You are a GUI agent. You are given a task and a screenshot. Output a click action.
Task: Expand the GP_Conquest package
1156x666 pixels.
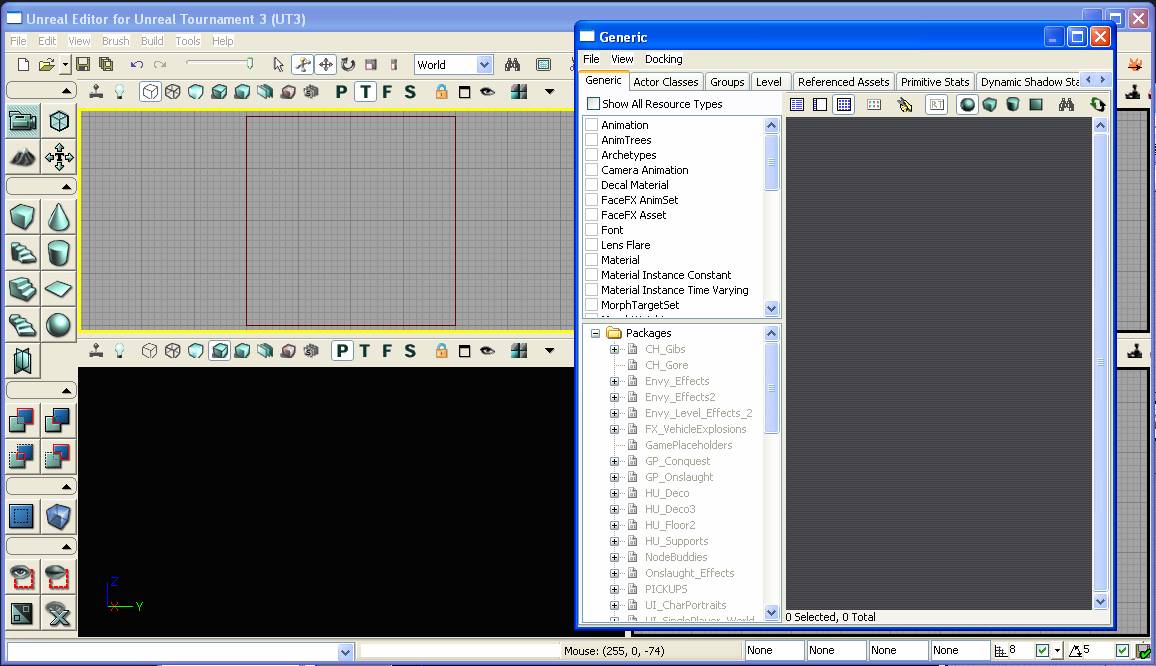tap(614, 461)
